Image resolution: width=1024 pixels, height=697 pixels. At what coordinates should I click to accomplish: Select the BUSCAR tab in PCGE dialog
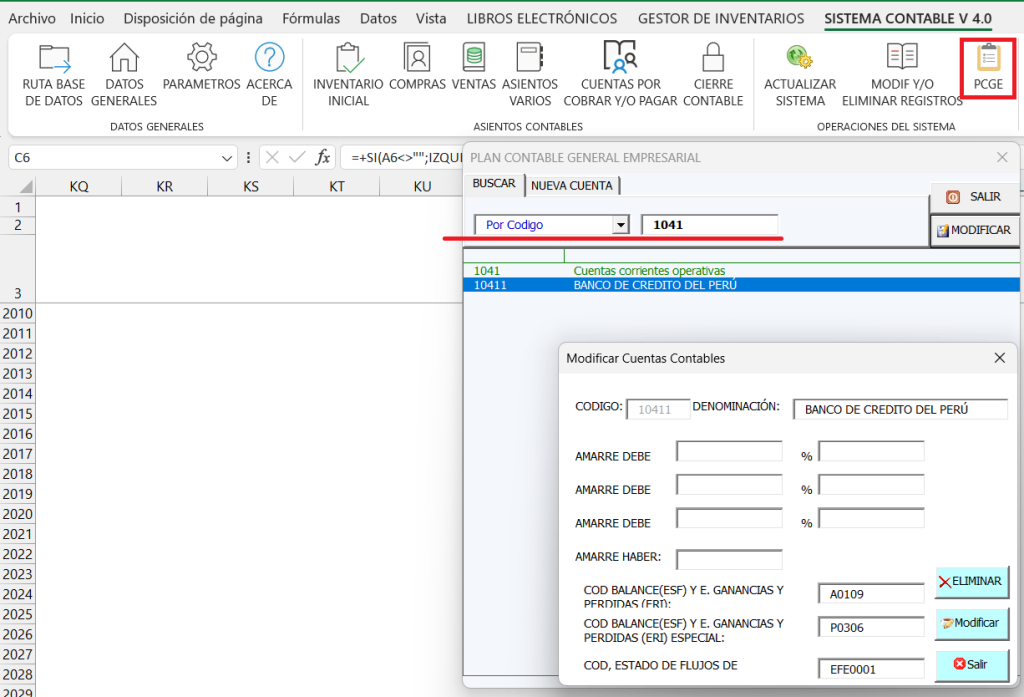tap(494, 184)
